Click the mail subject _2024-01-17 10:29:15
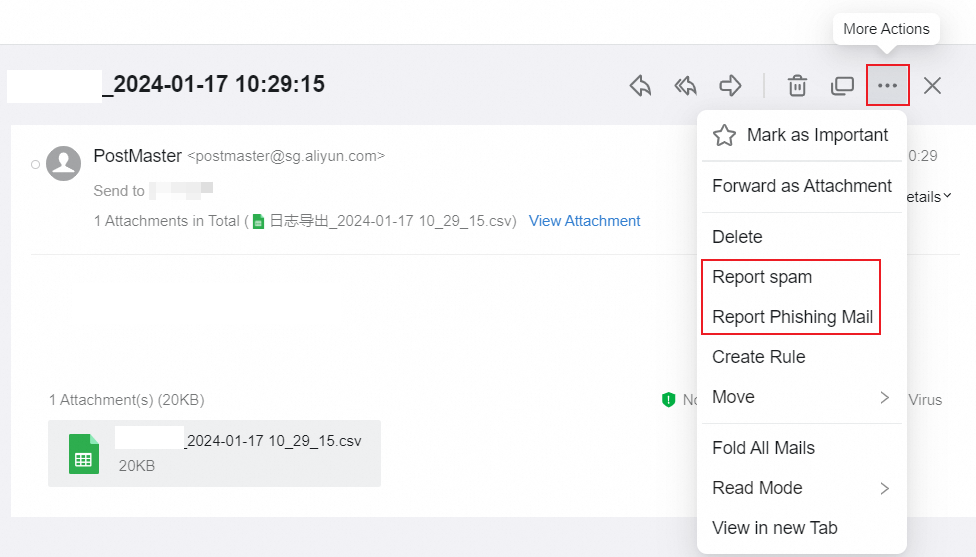The image size is (976, 557). (213, 84)
